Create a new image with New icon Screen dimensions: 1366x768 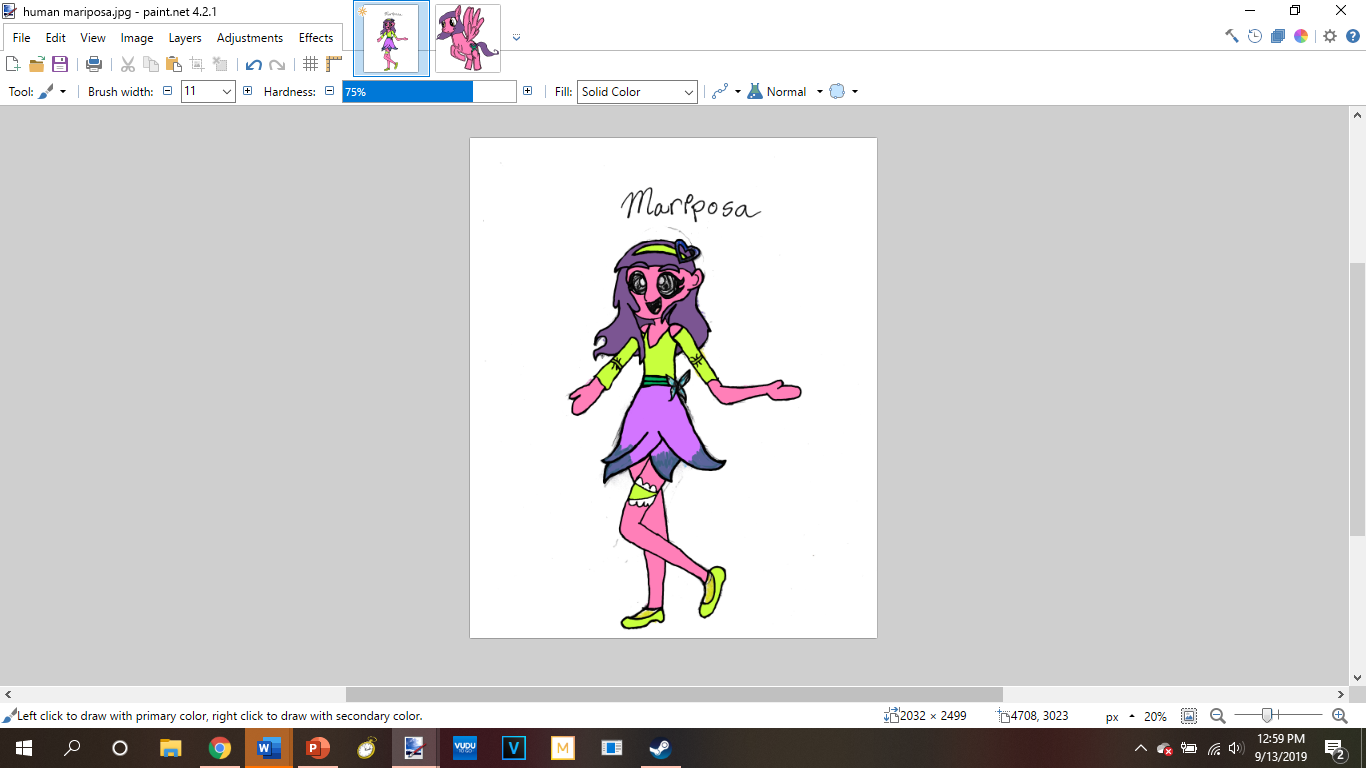coord(13,64)
